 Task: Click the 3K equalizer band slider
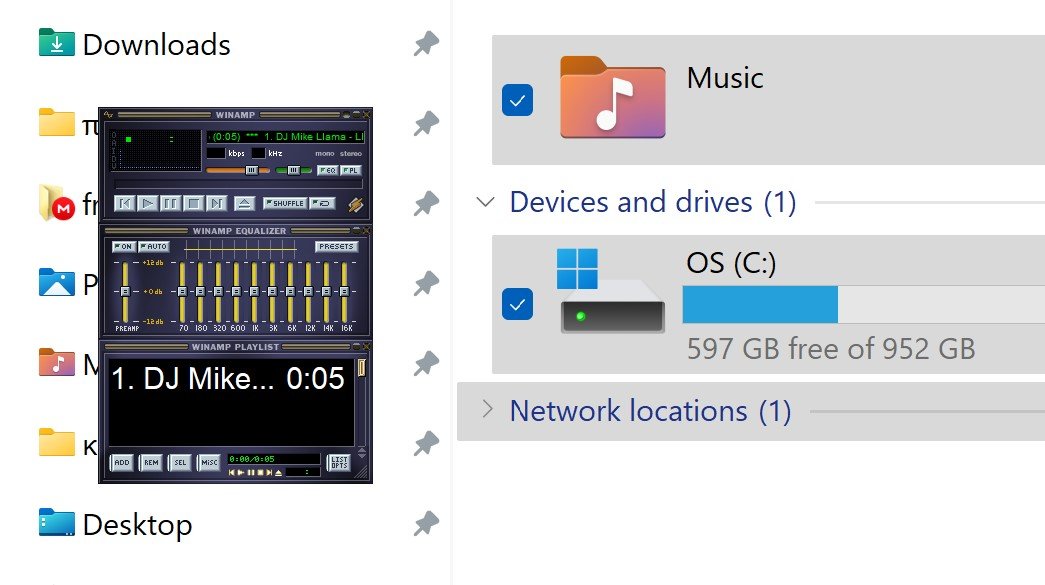[273, 292]
